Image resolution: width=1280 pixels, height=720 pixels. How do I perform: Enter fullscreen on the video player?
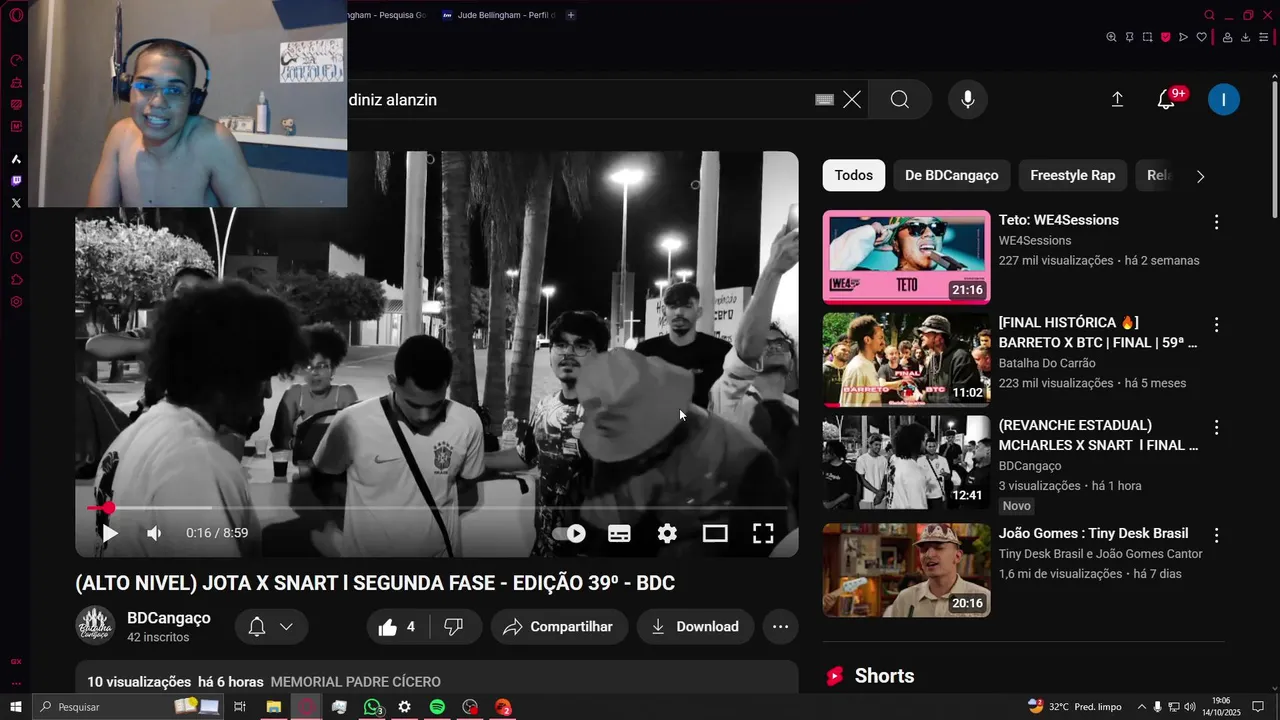pos(763,533)
